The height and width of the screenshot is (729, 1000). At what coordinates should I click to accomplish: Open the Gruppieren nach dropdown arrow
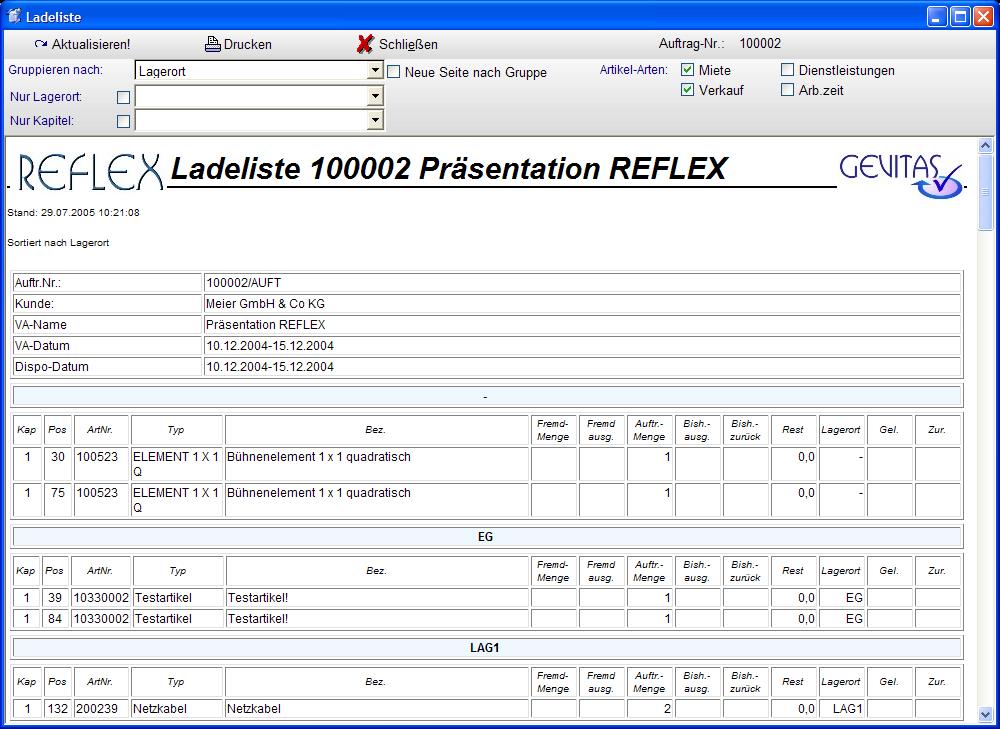(x=375, y=71)
